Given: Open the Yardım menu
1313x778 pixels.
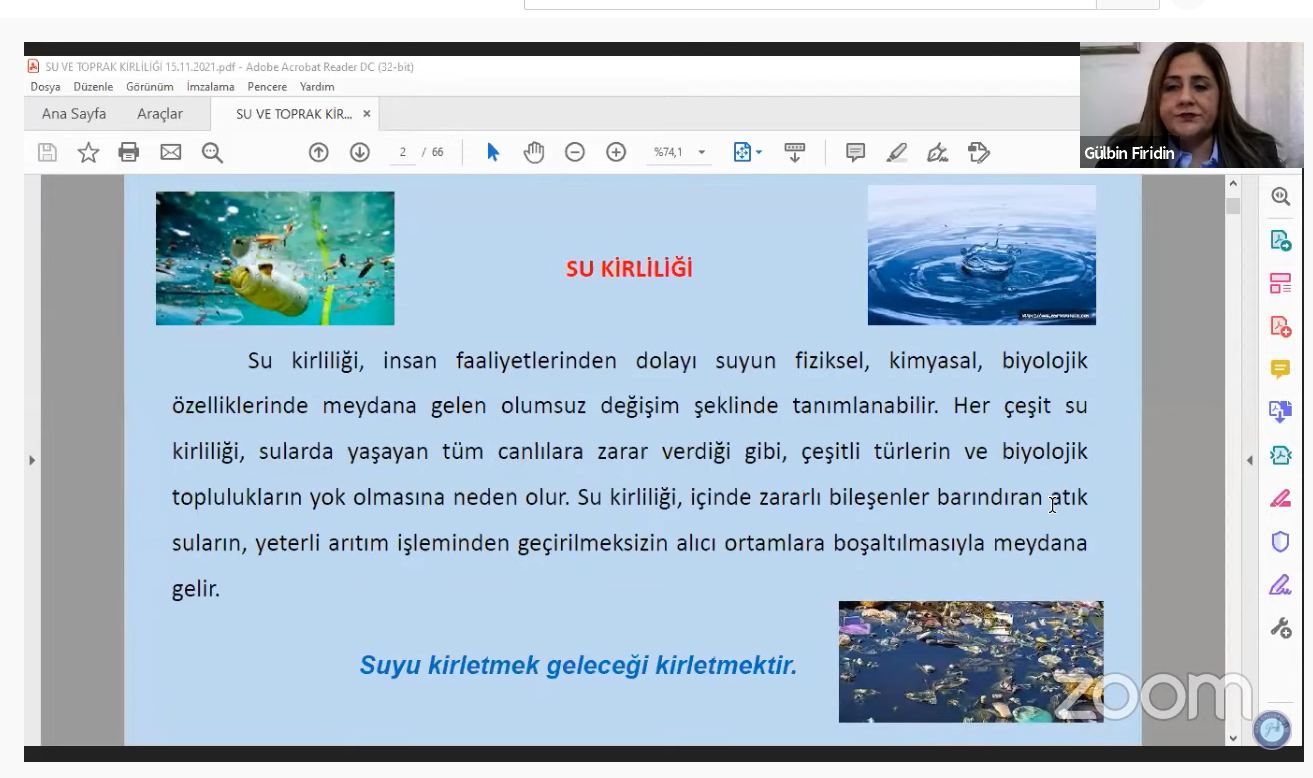Looking at the screenshot, I should (317, 87).
